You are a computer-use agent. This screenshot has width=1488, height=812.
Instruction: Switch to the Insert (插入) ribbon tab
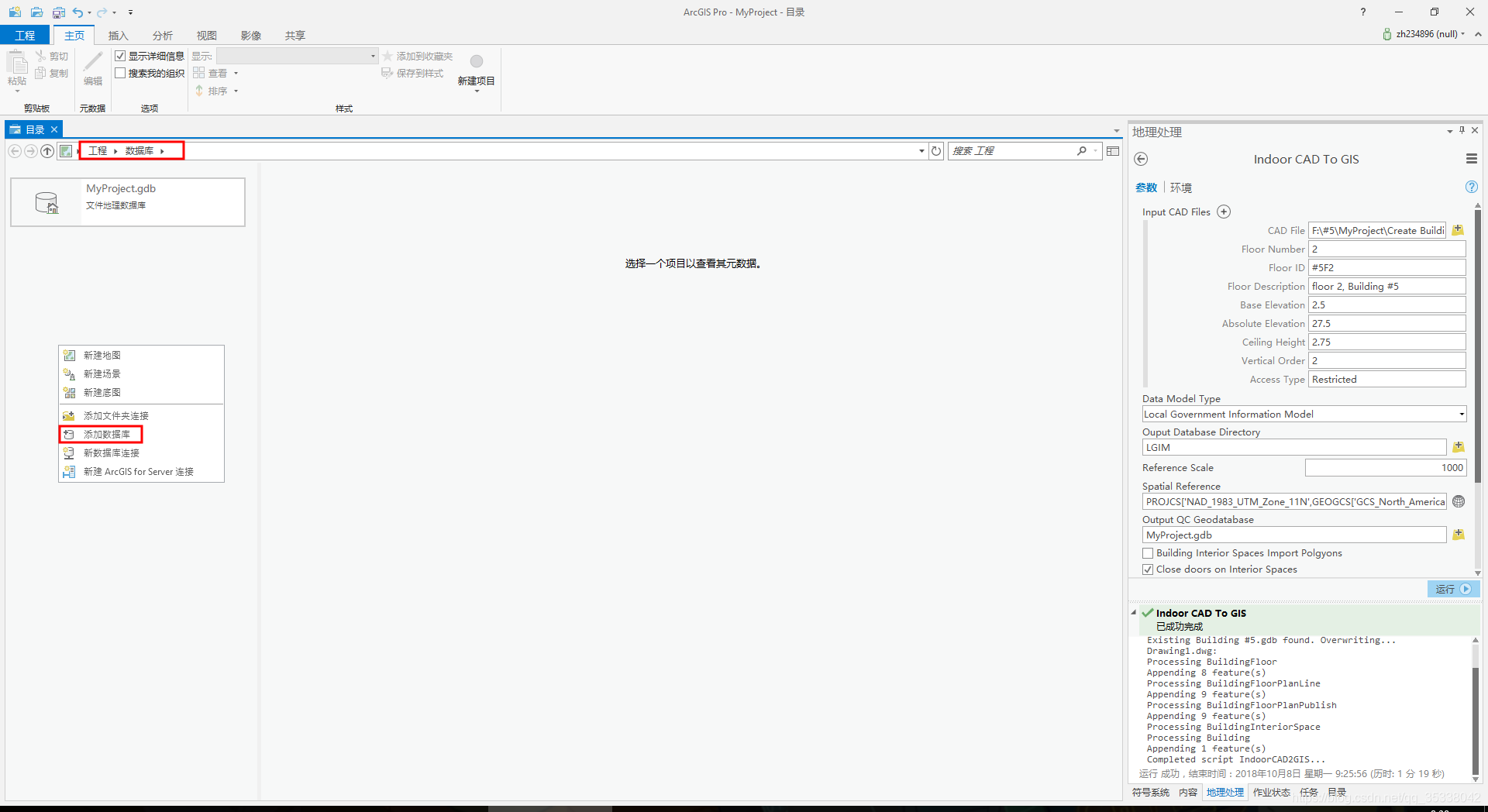(x=119, y=36)
